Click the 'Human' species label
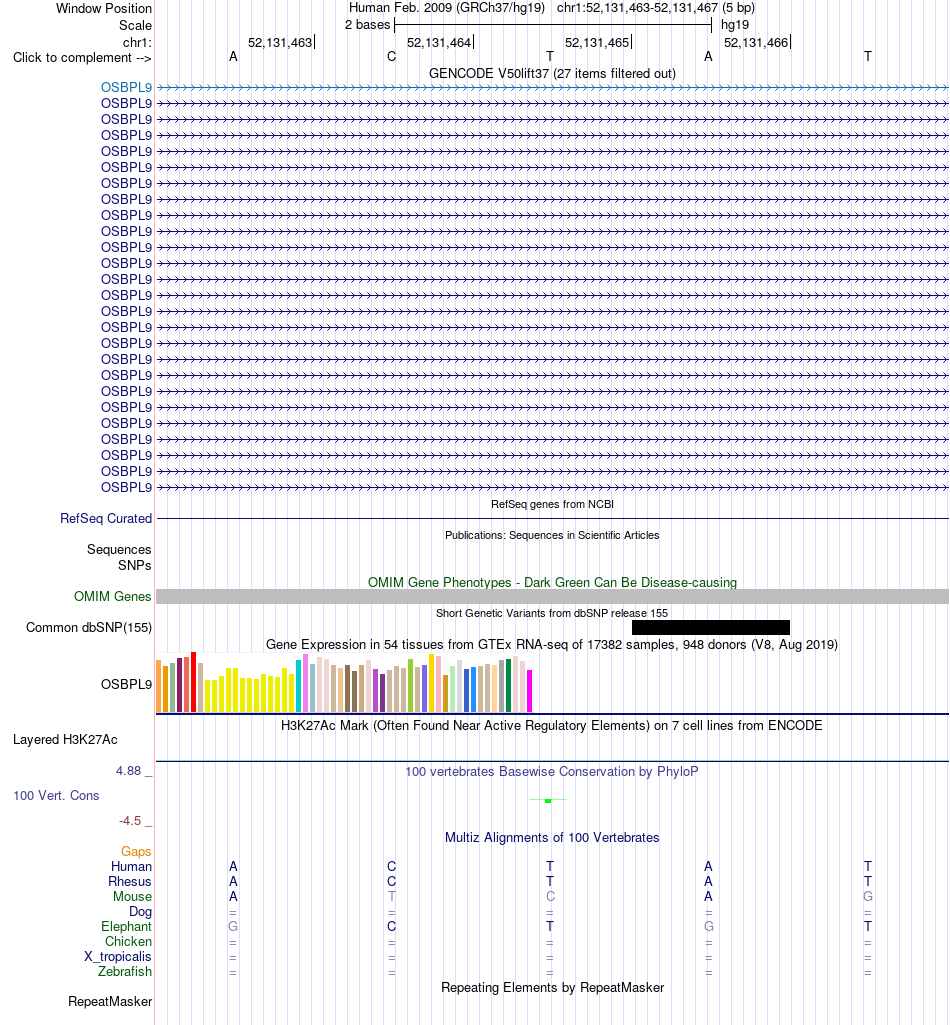Viewport: 950px width, 1025px height. click(x=131, y=867)
